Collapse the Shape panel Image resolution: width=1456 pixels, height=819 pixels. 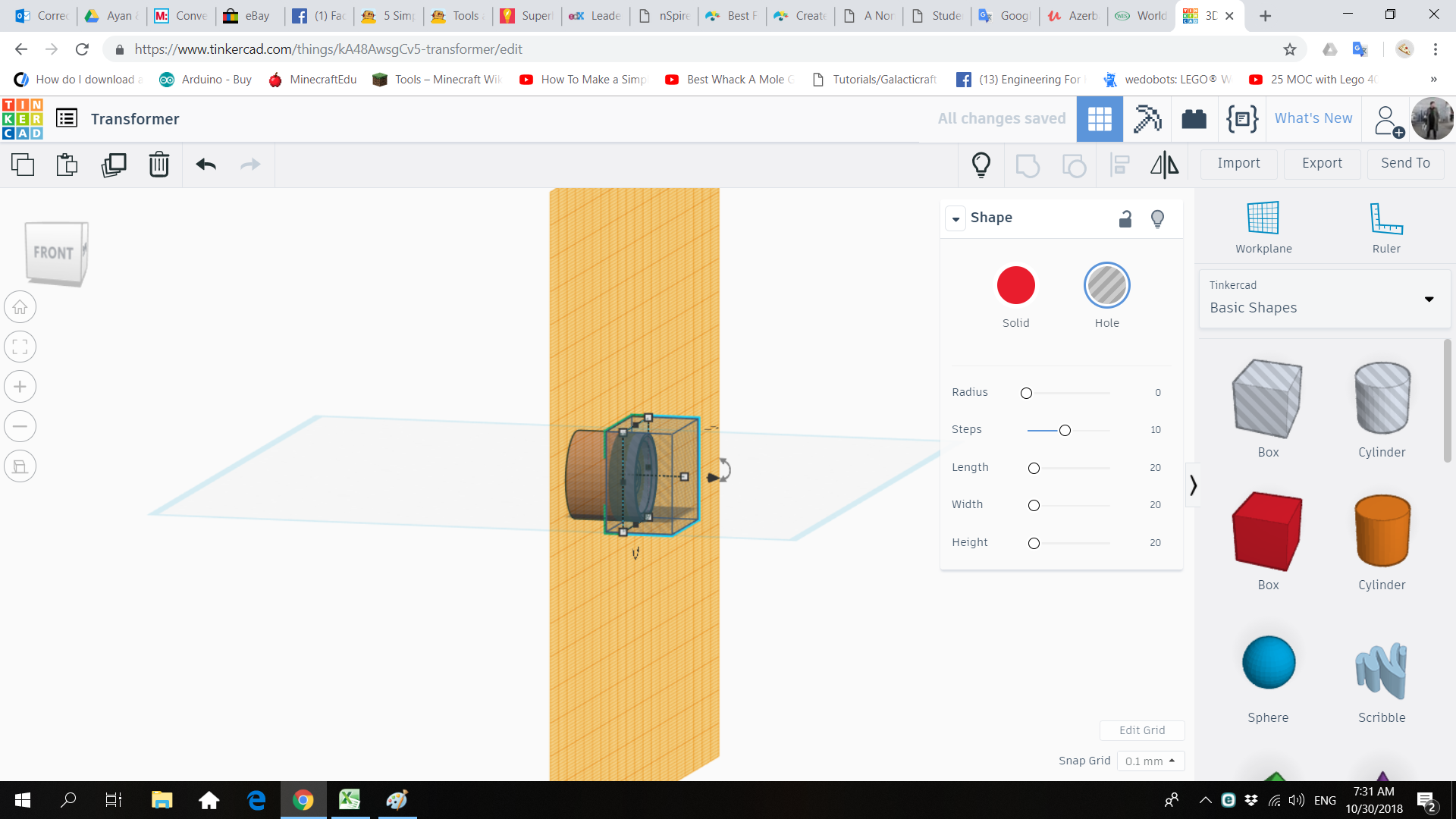[x=955, y=218]
